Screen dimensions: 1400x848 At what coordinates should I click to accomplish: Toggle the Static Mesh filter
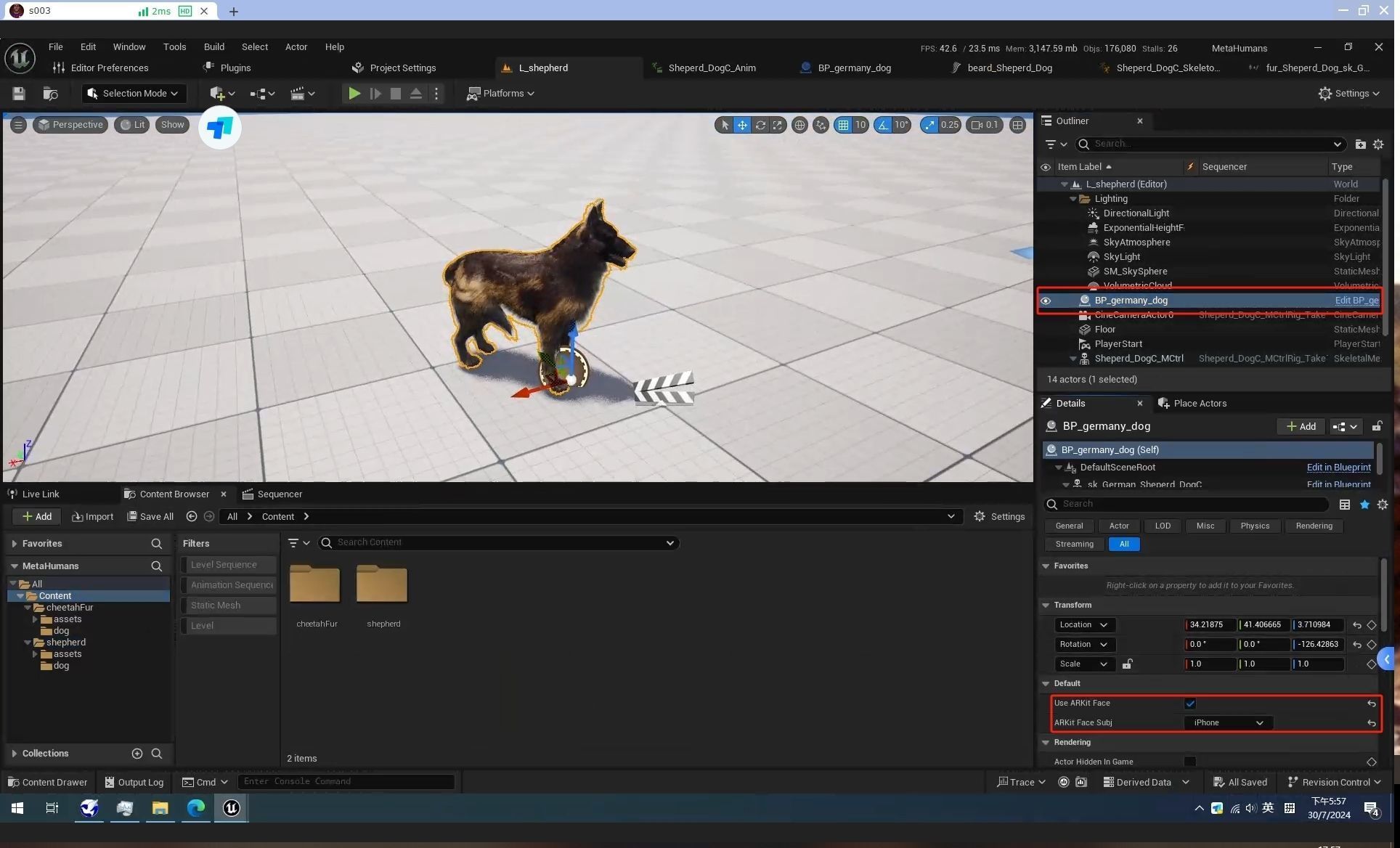click(229, 606)
